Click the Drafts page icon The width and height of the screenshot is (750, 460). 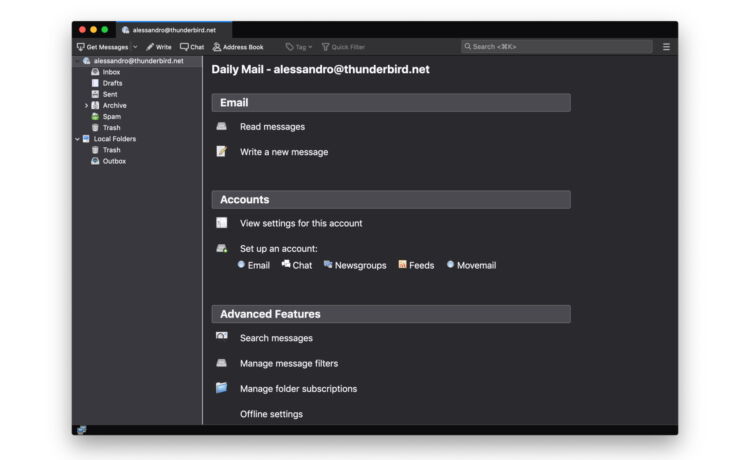(x=95, y=83)
